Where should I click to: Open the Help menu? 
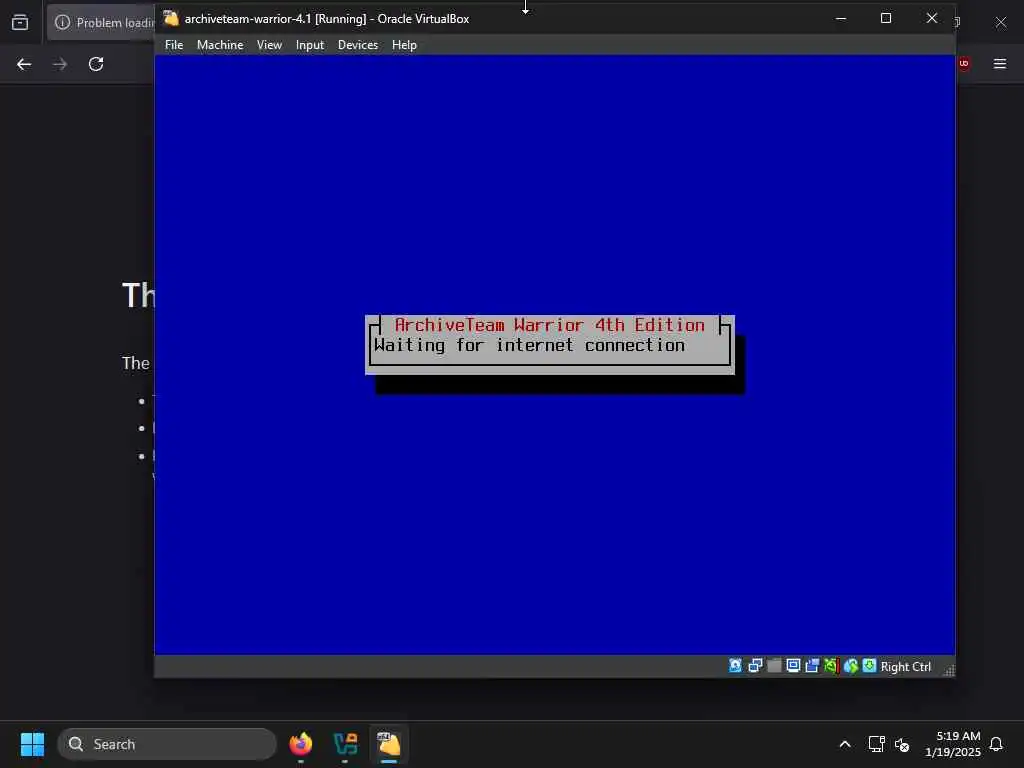pos(404,44)
